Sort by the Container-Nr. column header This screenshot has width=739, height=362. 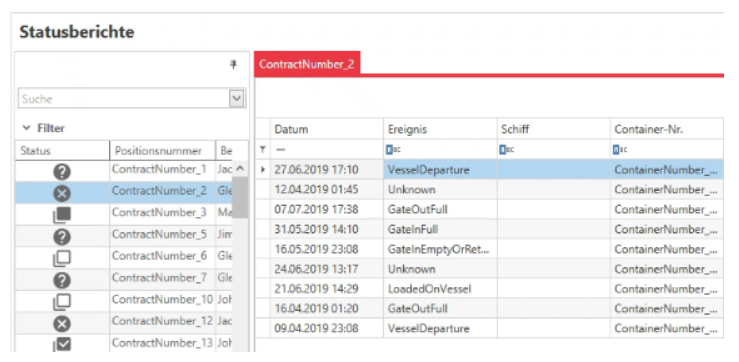(667, 129)
